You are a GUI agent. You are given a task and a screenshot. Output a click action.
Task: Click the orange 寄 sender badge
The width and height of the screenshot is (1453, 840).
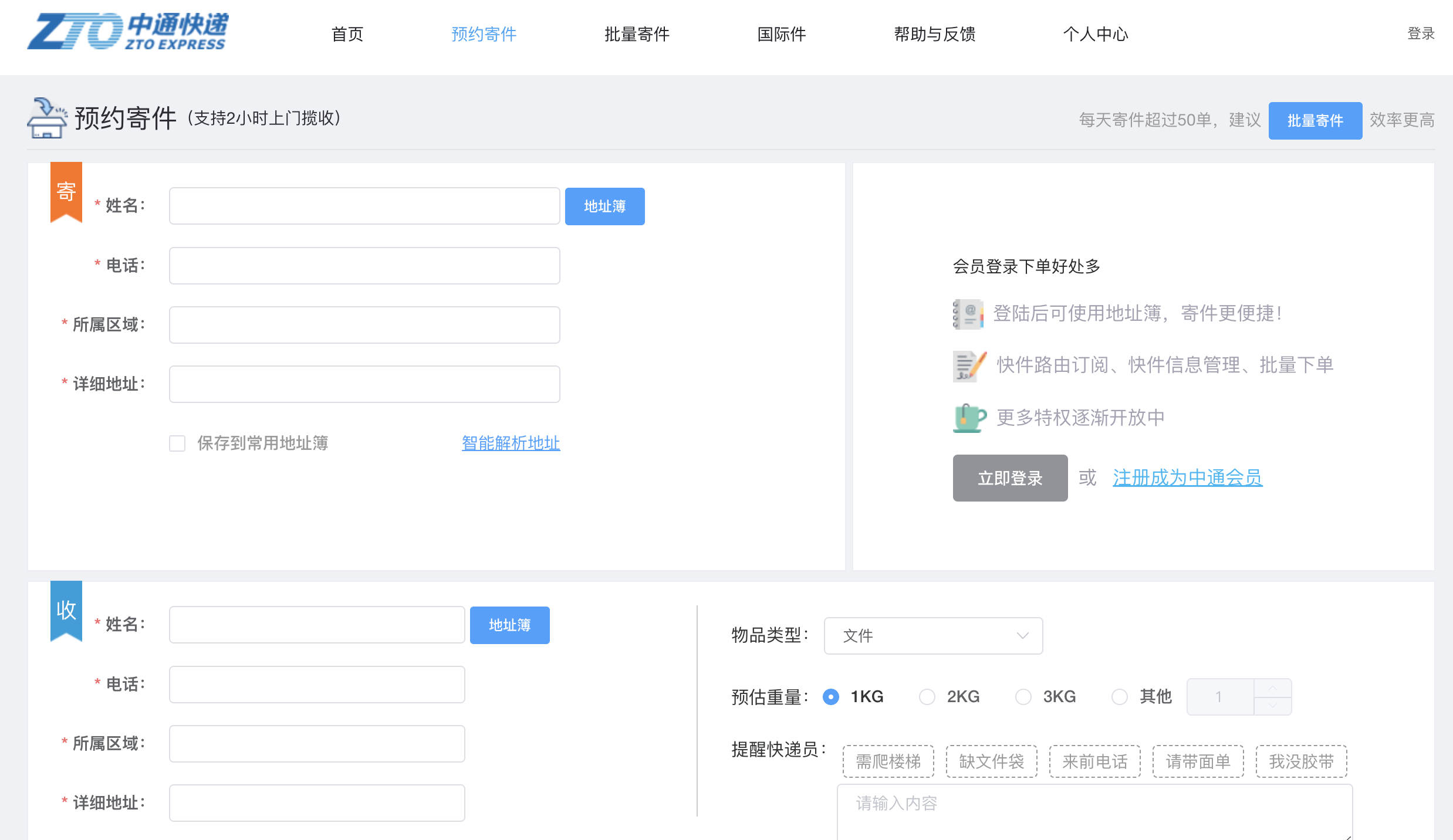coord(66,192)
